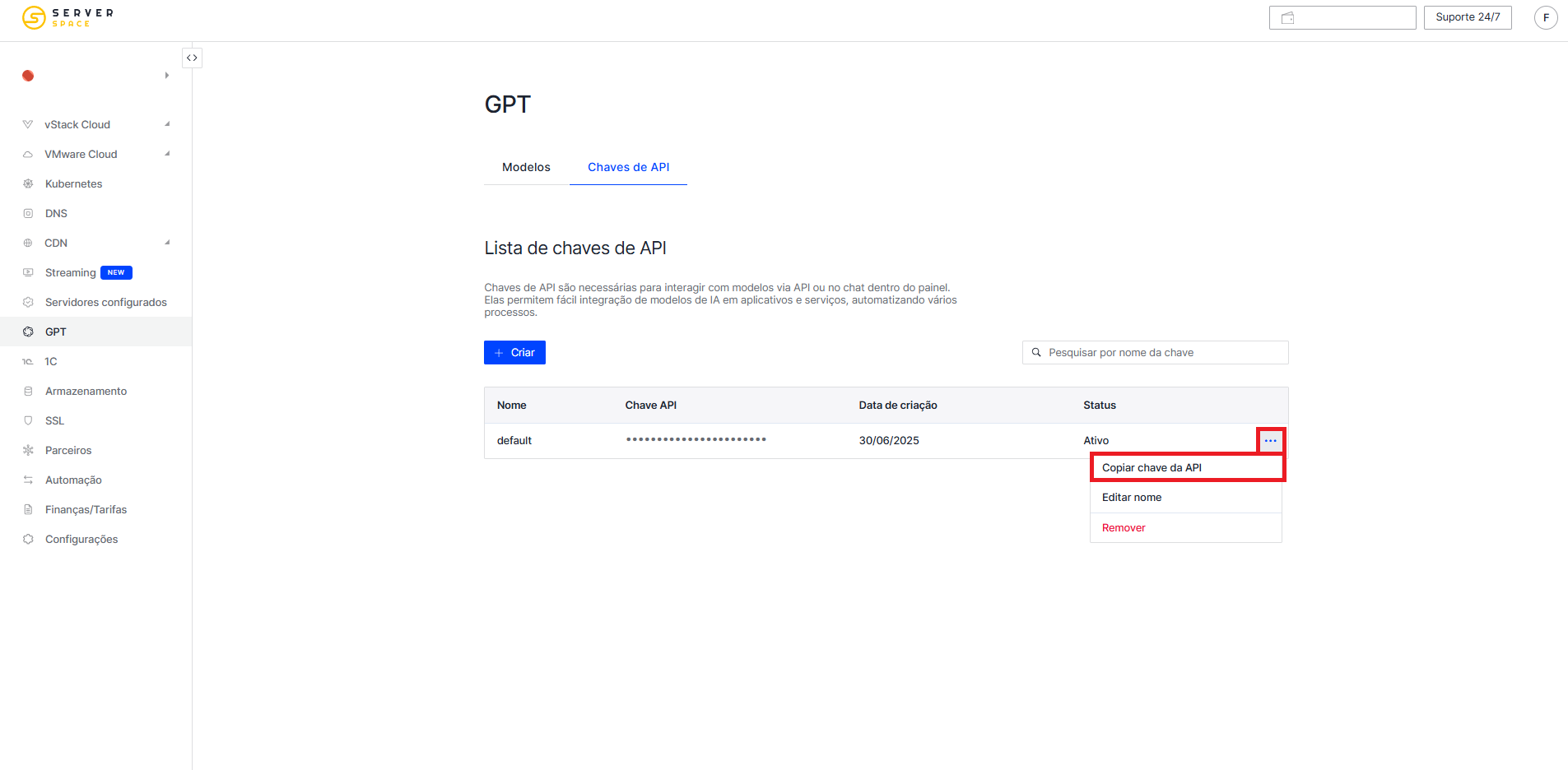Image resolution: width=1568 pixels, height=770 pixels.
Task: Expand the CDN submenu arrow
Action: coord(167,243)
